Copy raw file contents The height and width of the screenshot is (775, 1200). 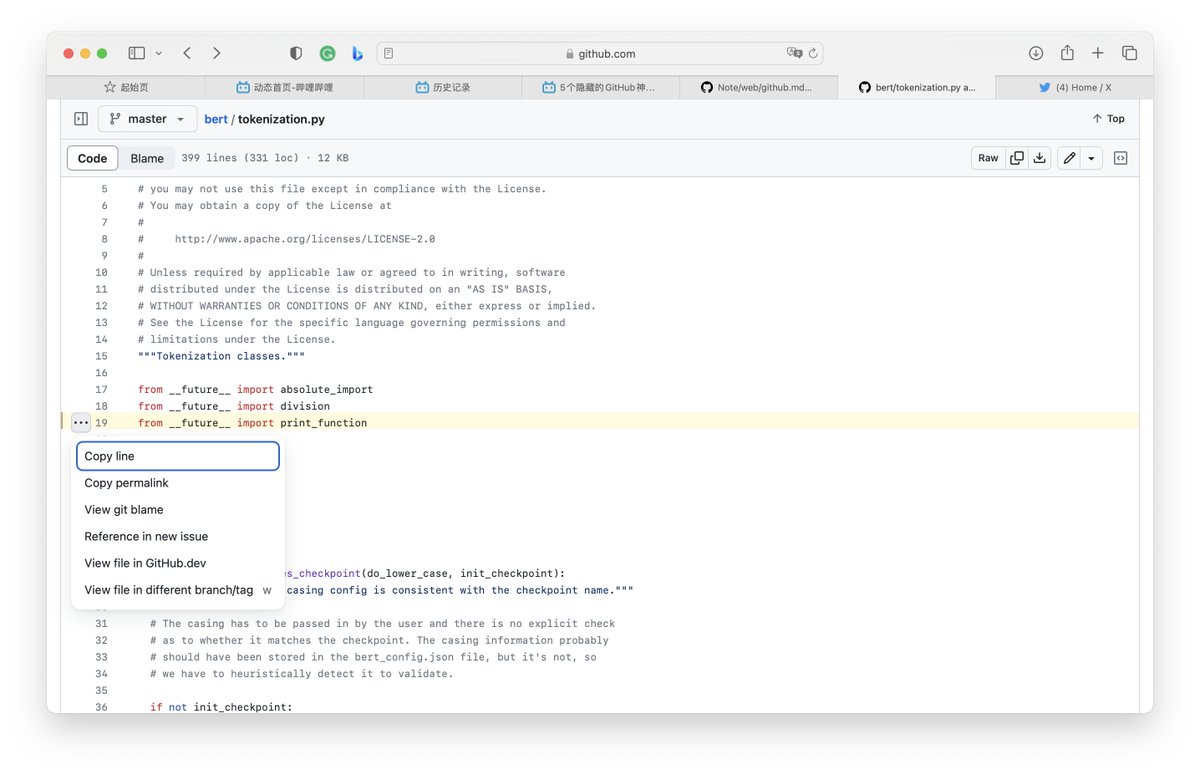tap(1016, 158)
